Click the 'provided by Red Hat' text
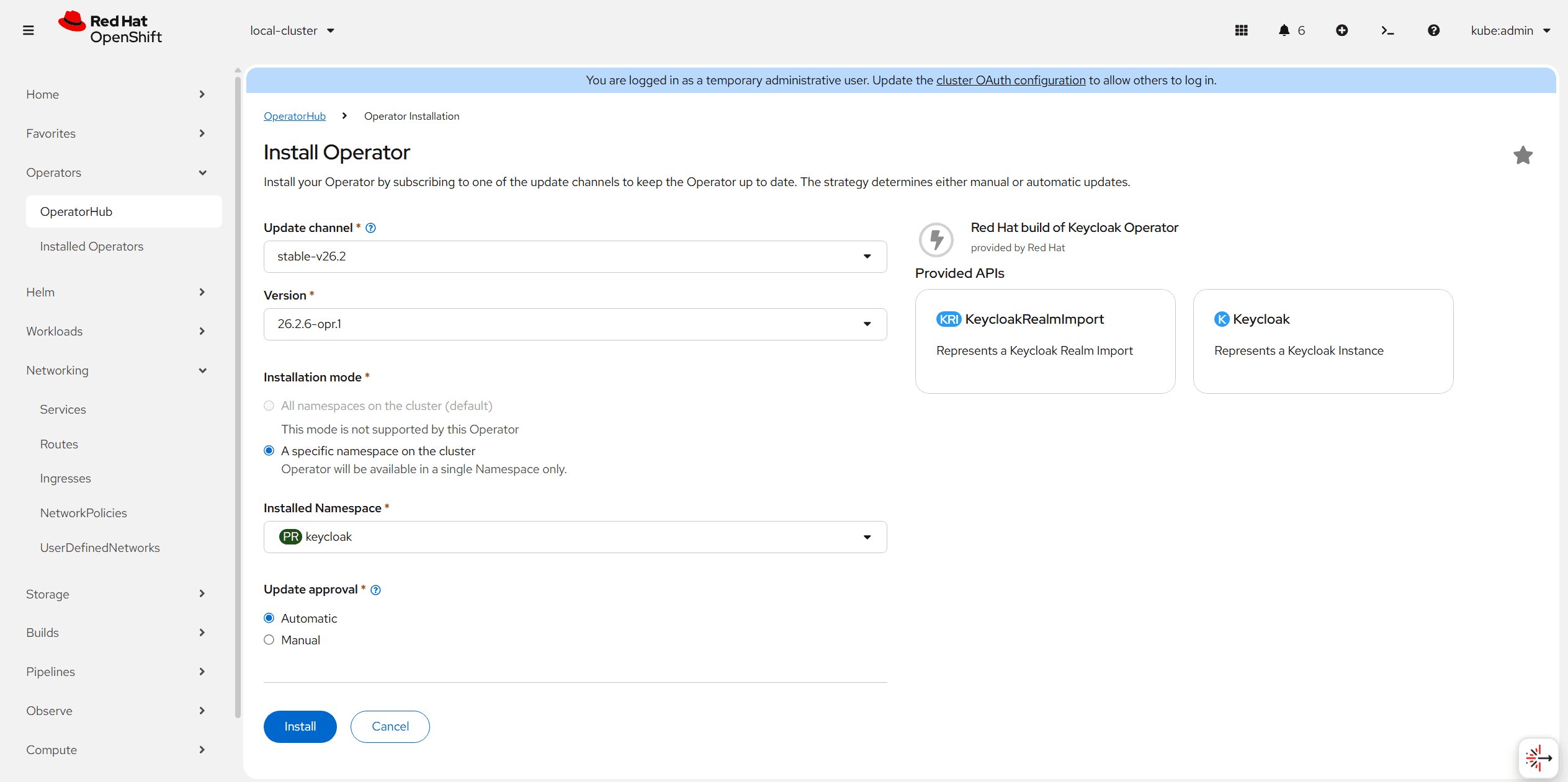The width and height of the screenshot is (1568, 782). click(x=1018, y=247)
